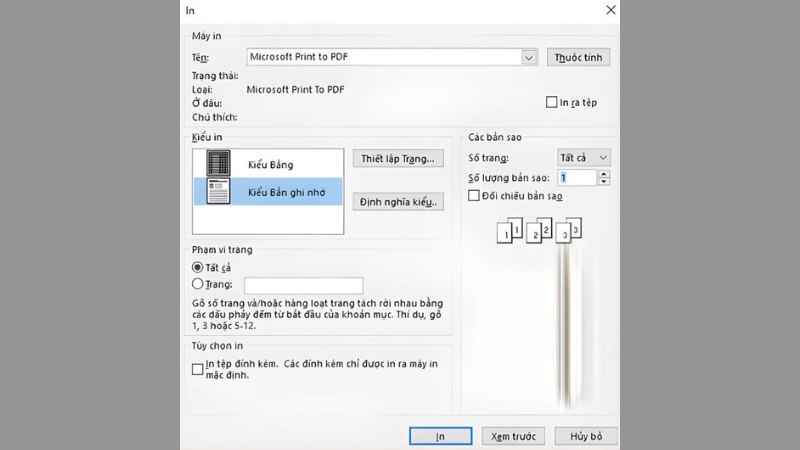Select the Kiểu Bảng style icon
This screenshot has height=450, width=800.
tap(217, 163)
